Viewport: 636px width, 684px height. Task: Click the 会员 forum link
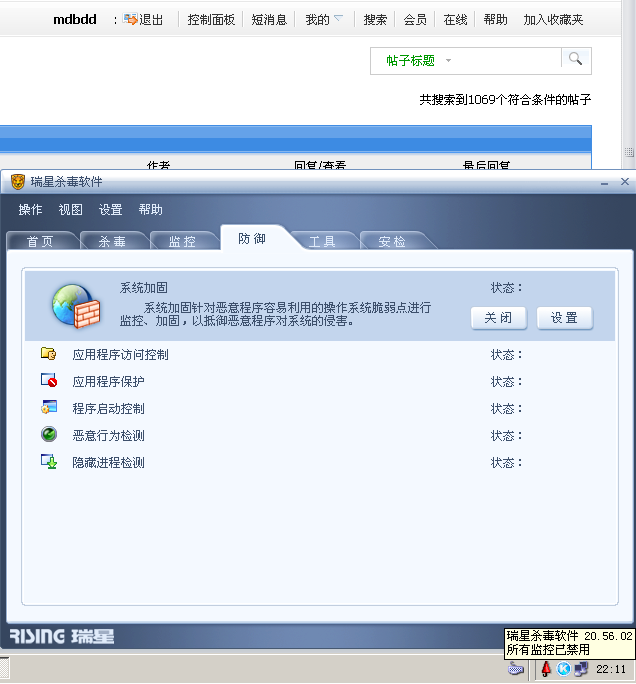415,20
